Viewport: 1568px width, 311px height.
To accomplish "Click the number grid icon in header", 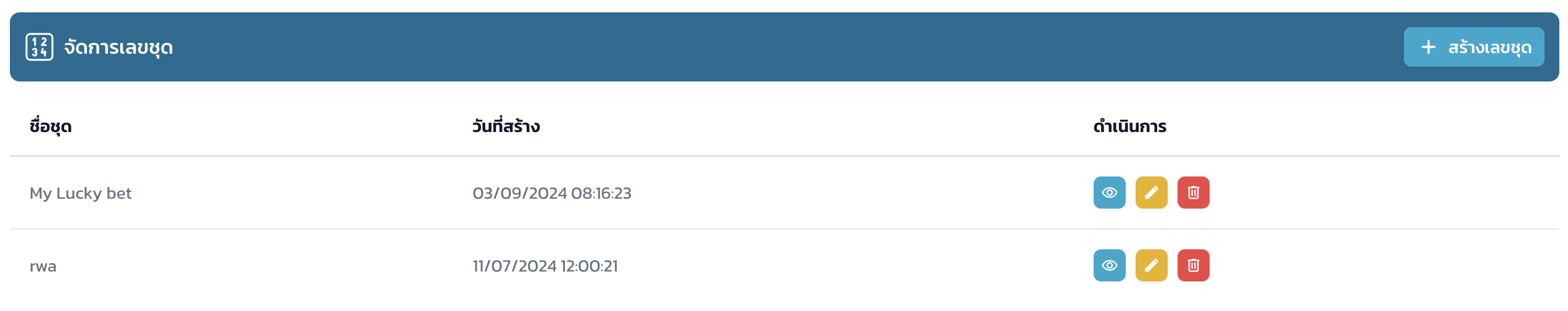I will [39, 47].
